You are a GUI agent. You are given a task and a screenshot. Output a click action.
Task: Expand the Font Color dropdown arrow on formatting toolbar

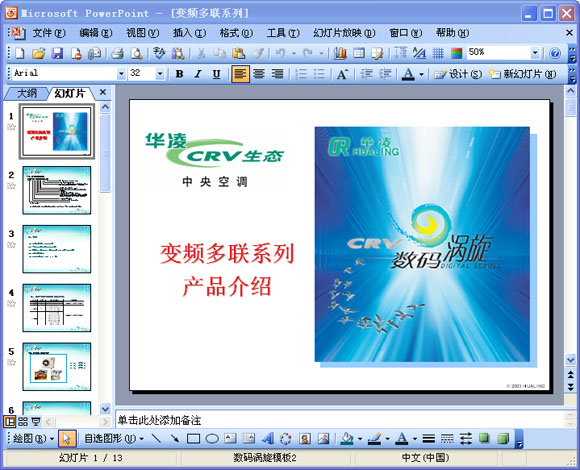421,74
